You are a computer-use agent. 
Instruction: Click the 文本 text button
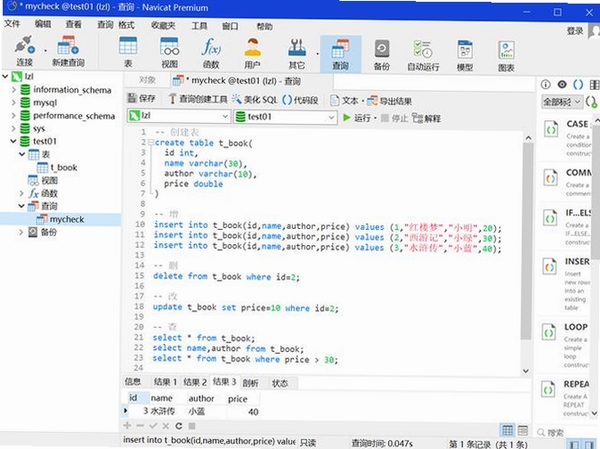click(344, 100)
